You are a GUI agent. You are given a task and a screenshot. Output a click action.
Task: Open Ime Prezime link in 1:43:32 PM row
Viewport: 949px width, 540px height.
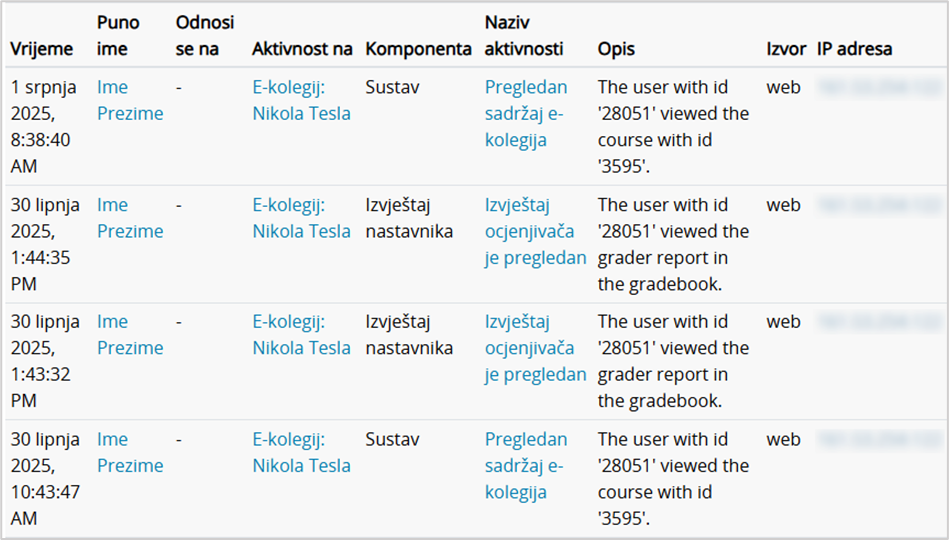[129, 335]
